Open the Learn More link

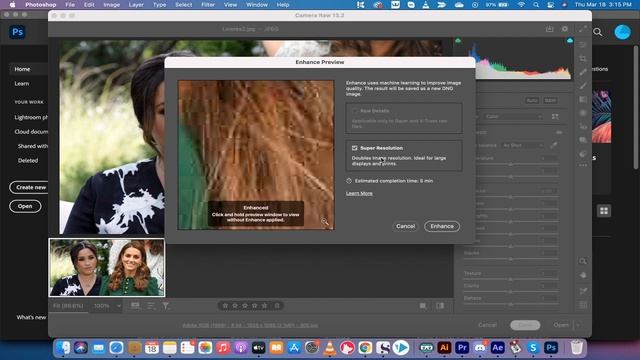359,193
